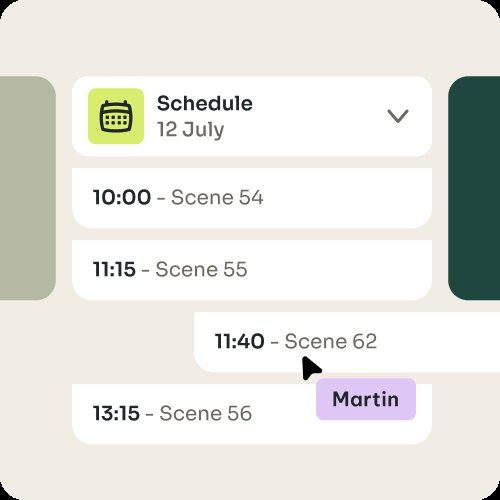This screenshot has width=500, height=500.
Task: Expand the Schedule chevron dropdown
Action: [x=398, y=116]
